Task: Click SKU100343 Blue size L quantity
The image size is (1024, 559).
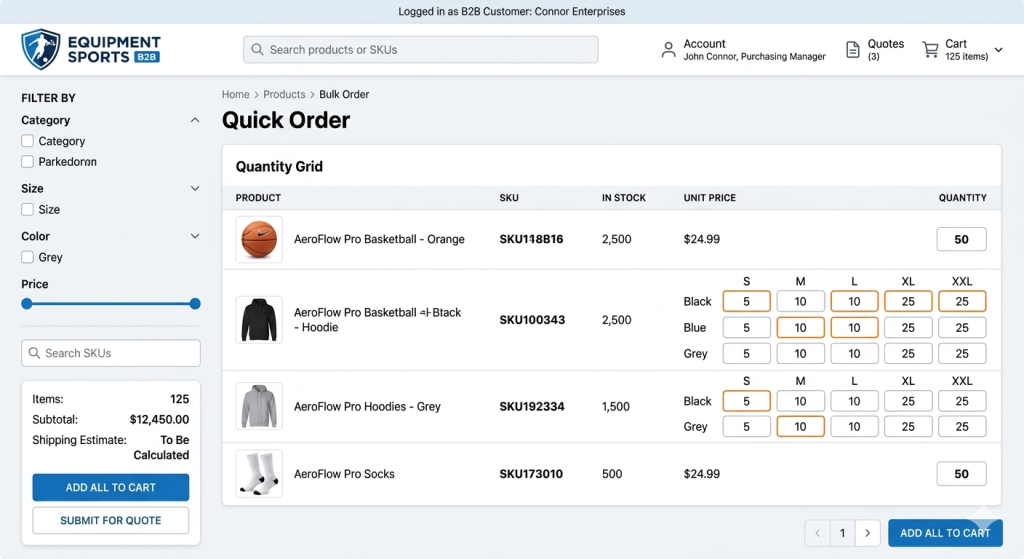Action: (854, 327)
